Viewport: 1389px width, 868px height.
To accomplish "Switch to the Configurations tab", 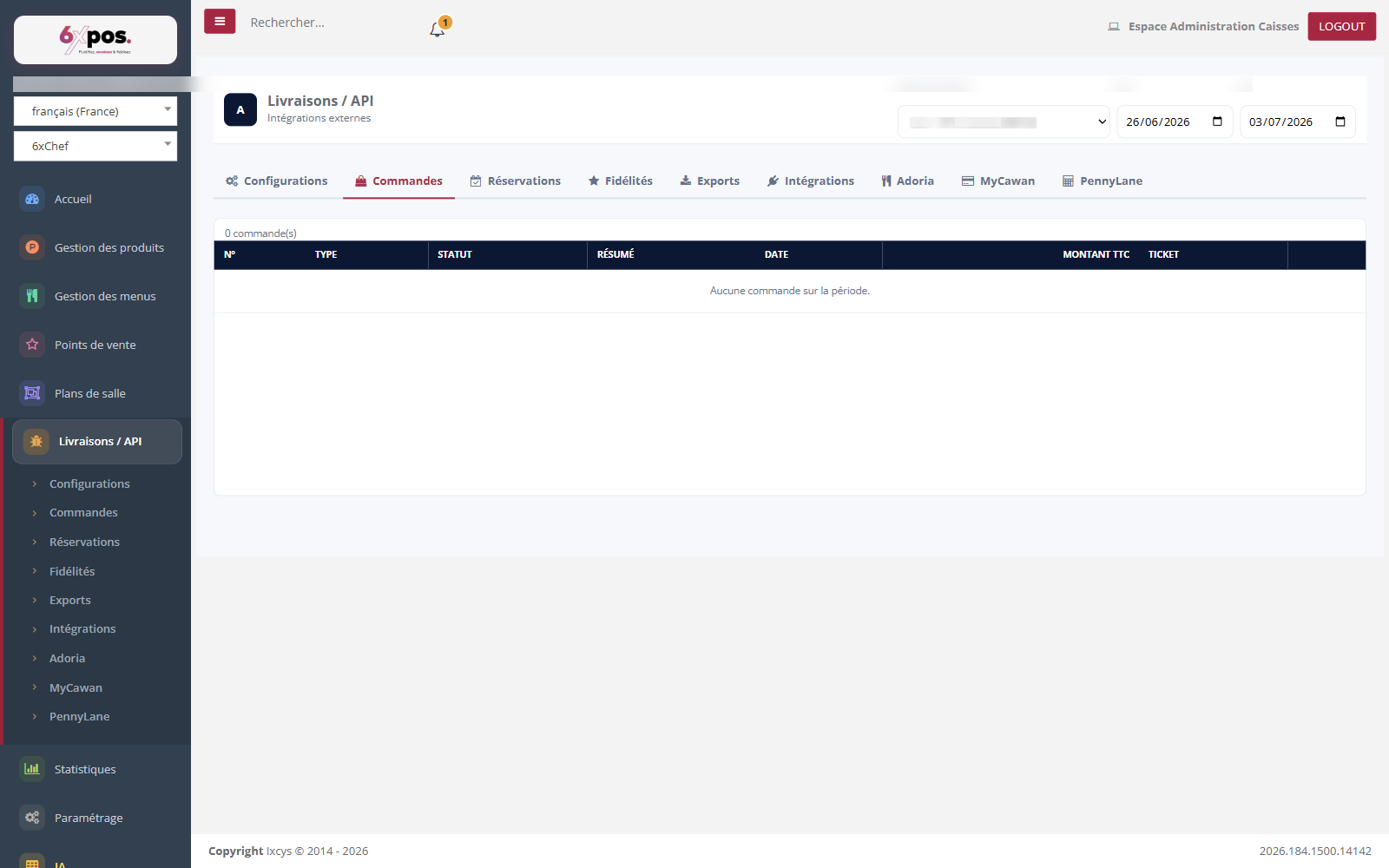I will click(x=277, y=181).
